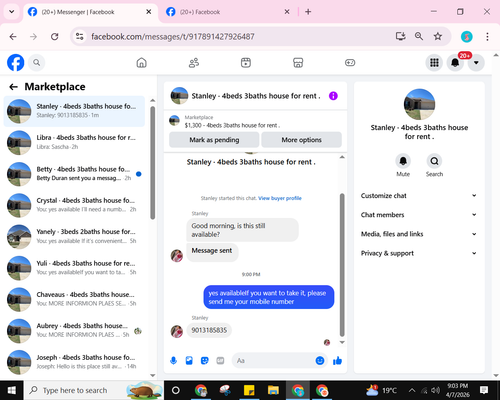Open the Friends icon in top navigation
Image resolution: width=500 pixels, height=400 pixels.
194,63
